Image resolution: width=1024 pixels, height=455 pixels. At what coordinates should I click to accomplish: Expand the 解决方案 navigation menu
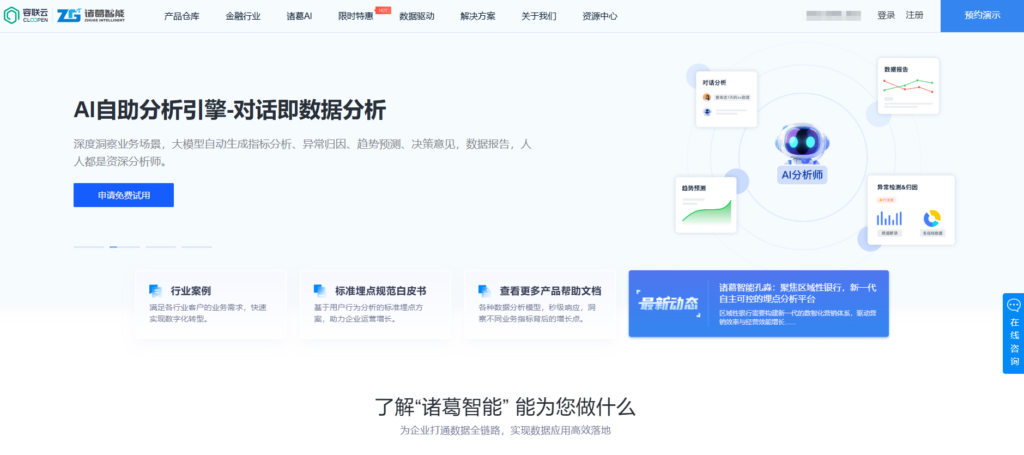(477, 16)
